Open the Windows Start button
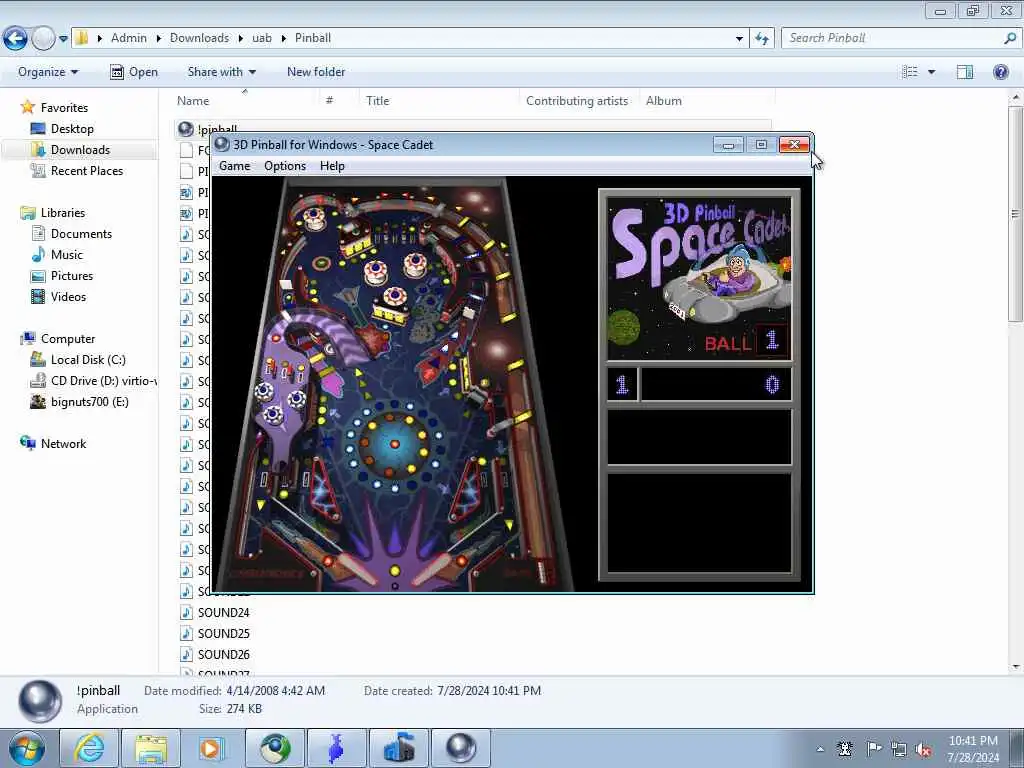1024x768 pixels. 27,748
